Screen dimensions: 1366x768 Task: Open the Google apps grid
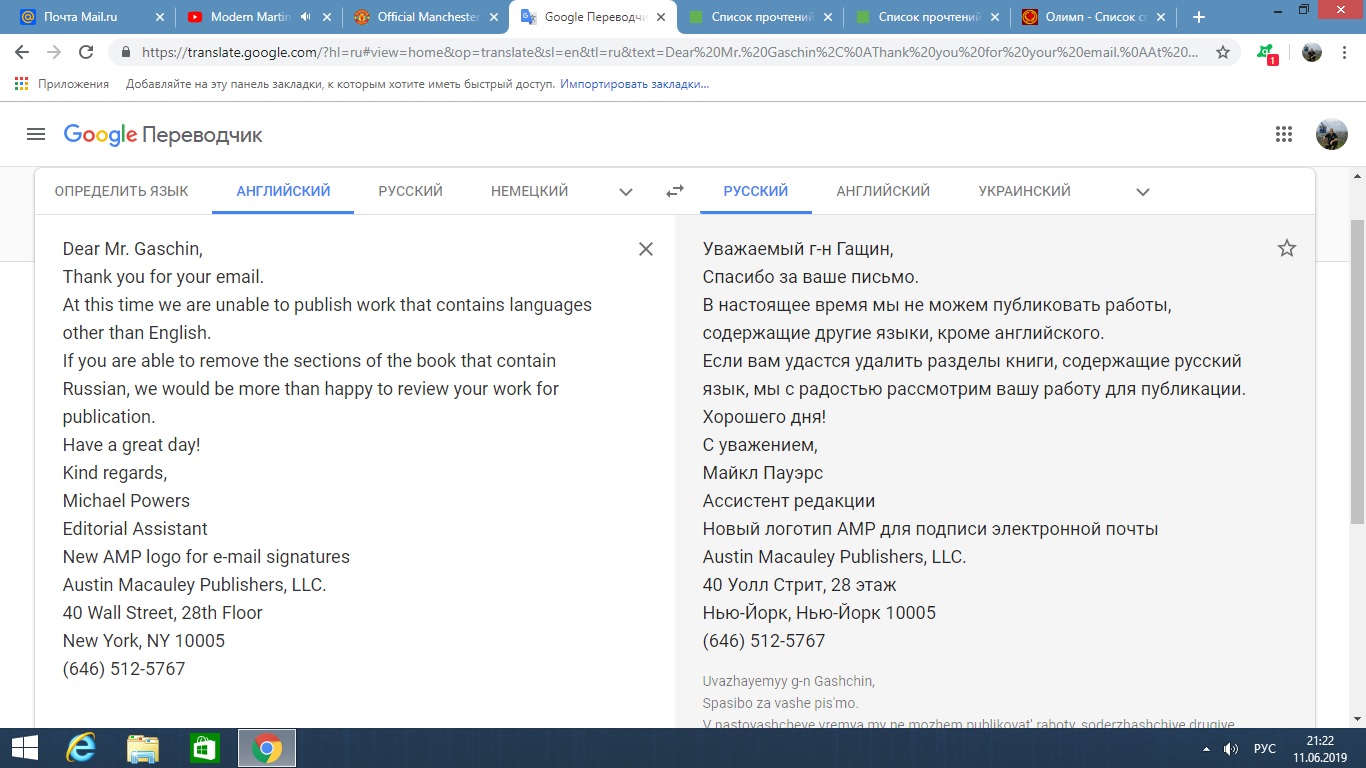click(x=1284, y=134)
